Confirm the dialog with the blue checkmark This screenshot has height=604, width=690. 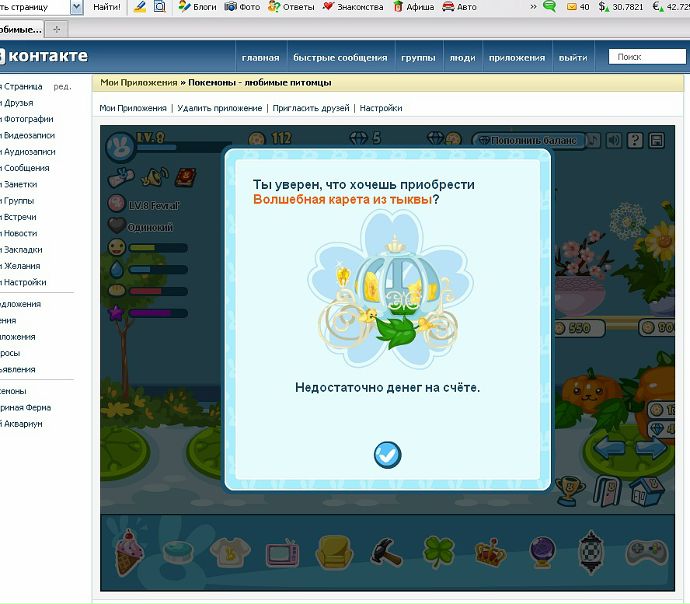coord(387,455)
